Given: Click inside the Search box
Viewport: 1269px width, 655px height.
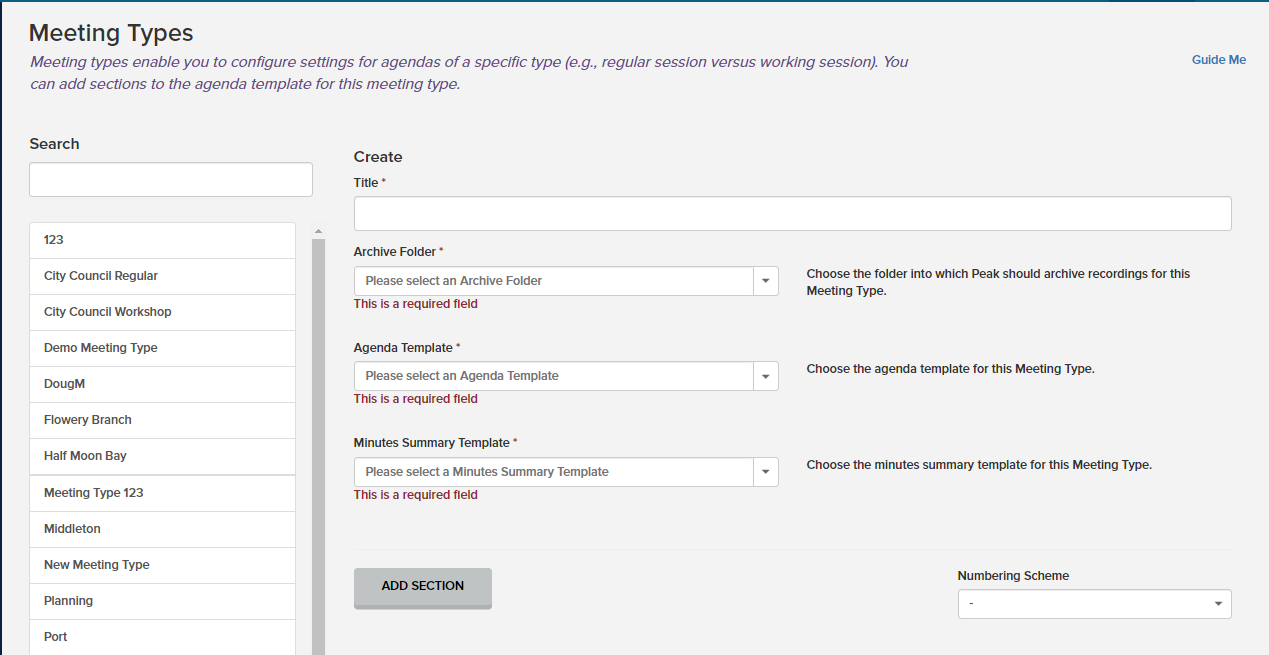Looking at the screenshot, I should (x=170, y=179).
